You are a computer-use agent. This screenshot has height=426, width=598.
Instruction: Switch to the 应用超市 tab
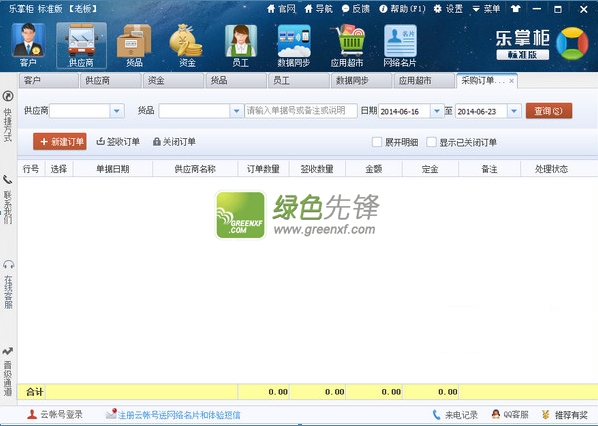(x=424, y=81)
